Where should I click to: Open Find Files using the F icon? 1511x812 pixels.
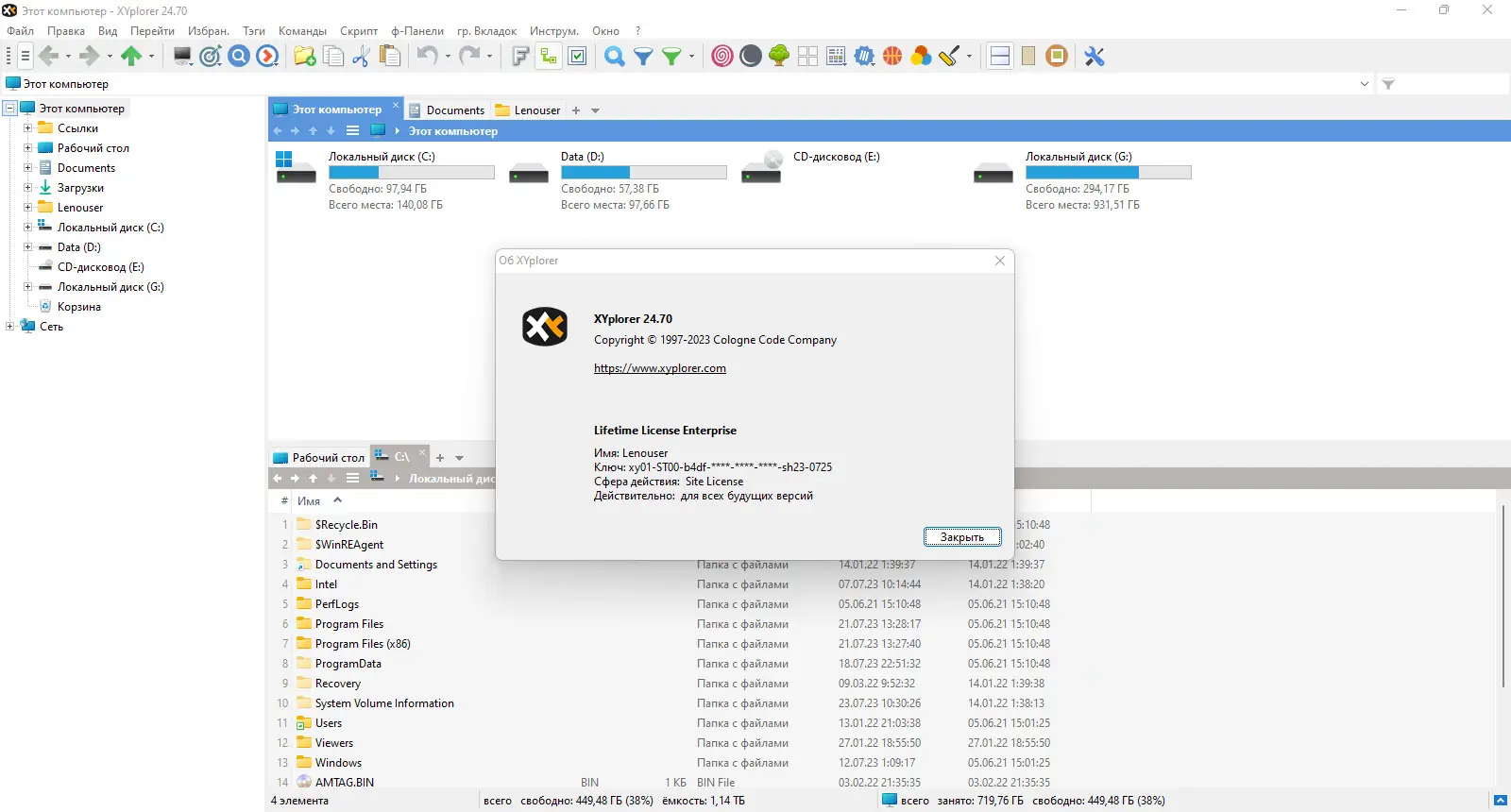tap(520, 57)
